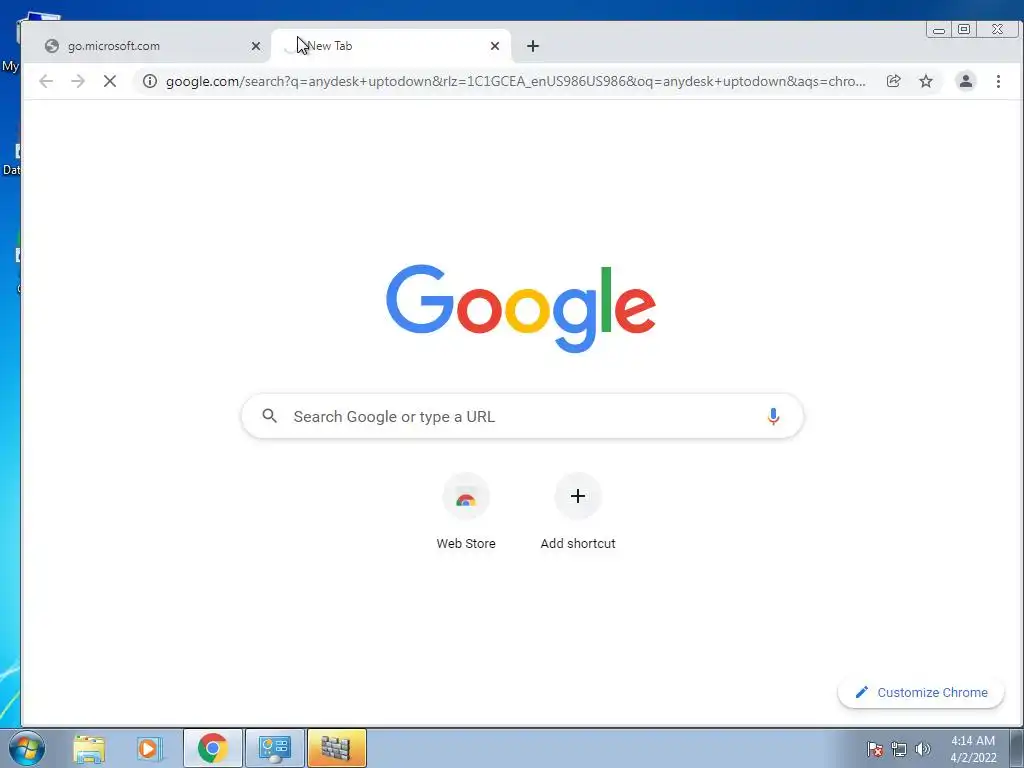The width and height of the screenshot is (1024, 768).
Task: Close the go.microsoft.com tab
Action: (256, 46)
